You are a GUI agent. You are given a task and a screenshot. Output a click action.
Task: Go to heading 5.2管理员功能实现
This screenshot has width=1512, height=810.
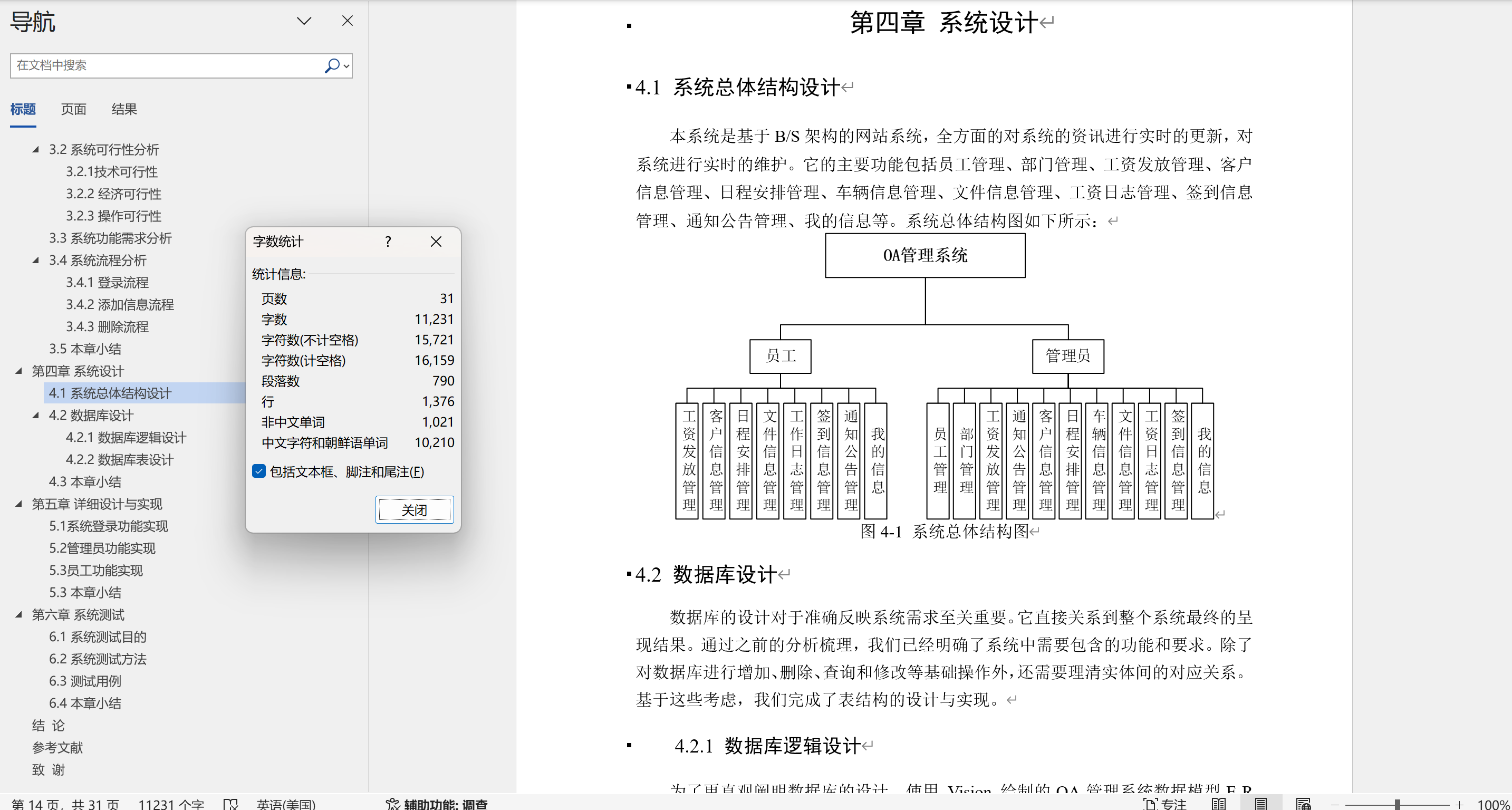pos(102,548)
